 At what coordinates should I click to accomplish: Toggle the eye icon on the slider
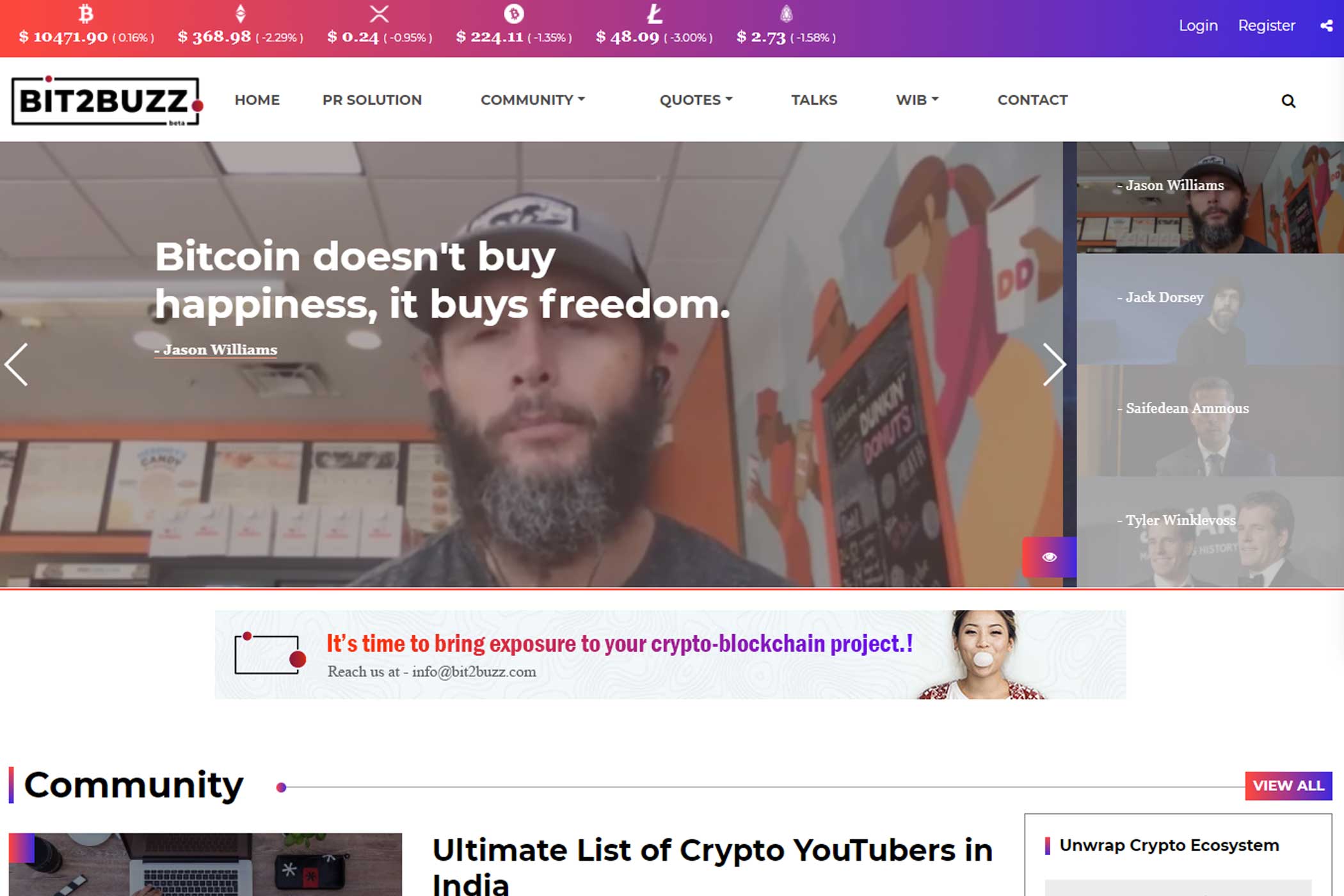click(1049, 557)
